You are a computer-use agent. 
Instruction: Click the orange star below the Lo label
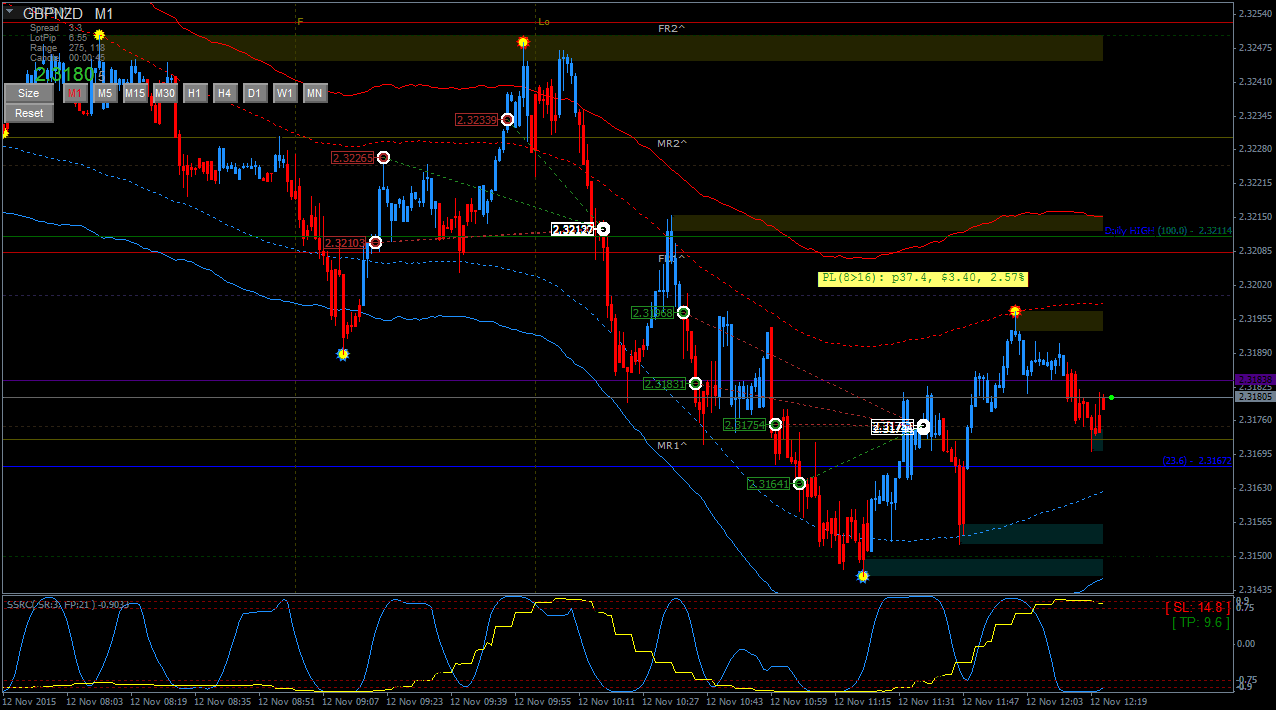[x=523, y=42]
